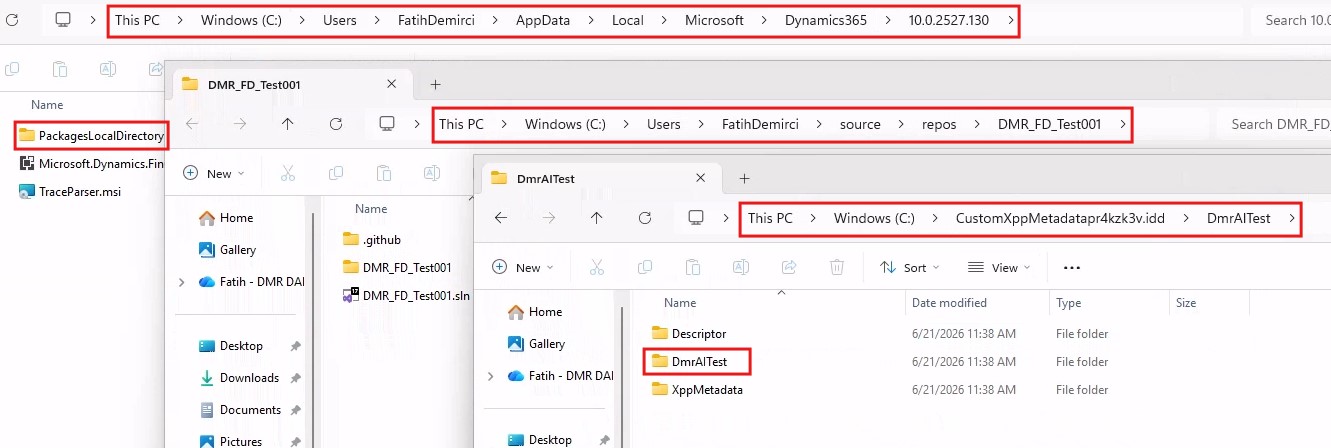The height and width of the screenshot is (448, 1331).
Task: Close the DmrAITest tab
Action: (x=700, y=178)
